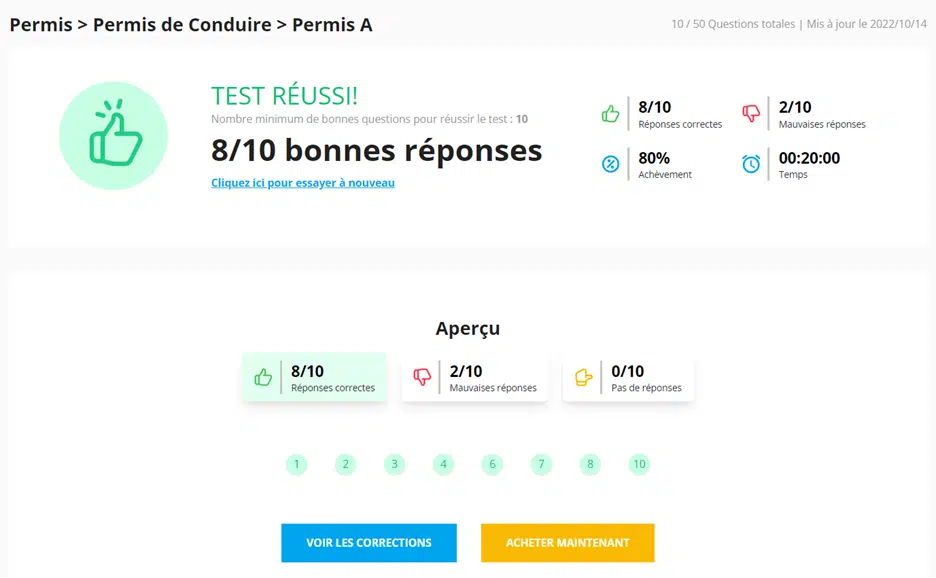Click the blue alarm clock Temps icon

click(751, 164)
